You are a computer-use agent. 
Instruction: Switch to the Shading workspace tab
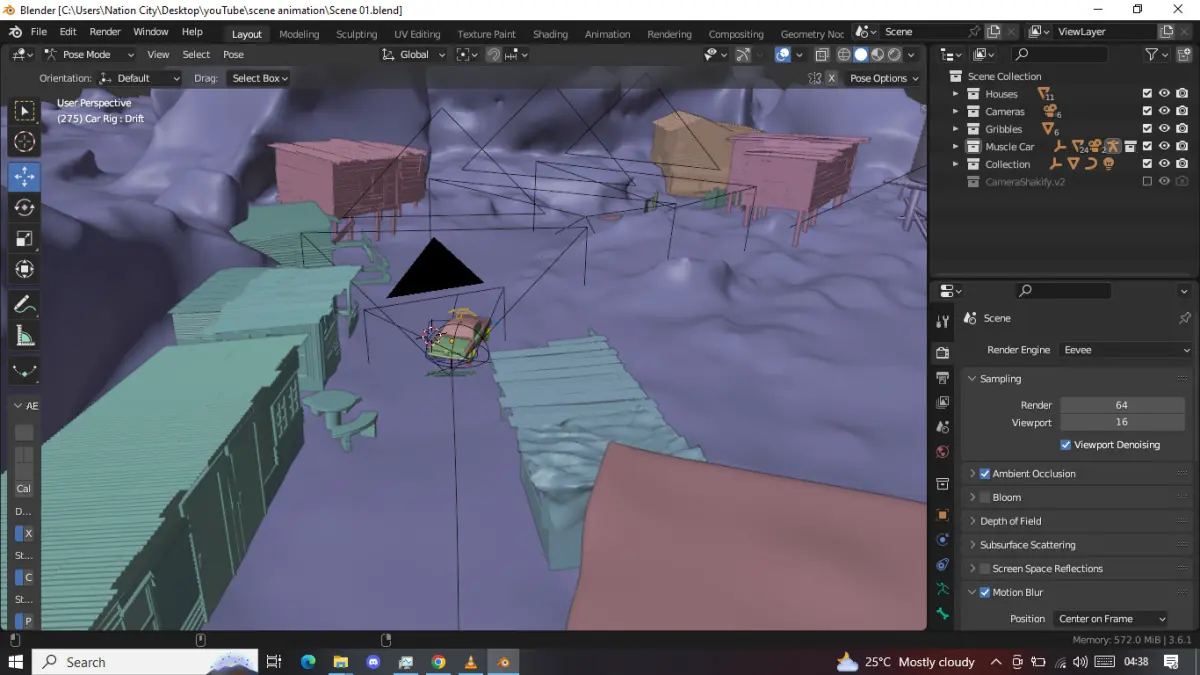(550, 34)
